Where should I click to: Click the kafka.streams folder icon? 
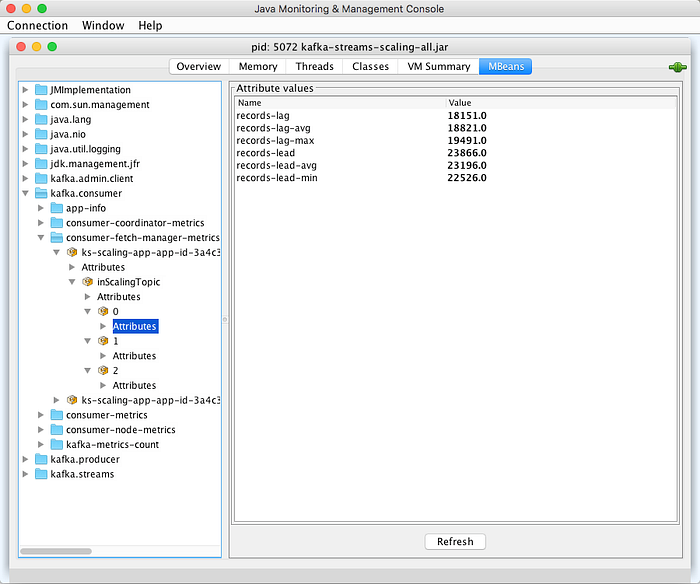pos(41,474)
